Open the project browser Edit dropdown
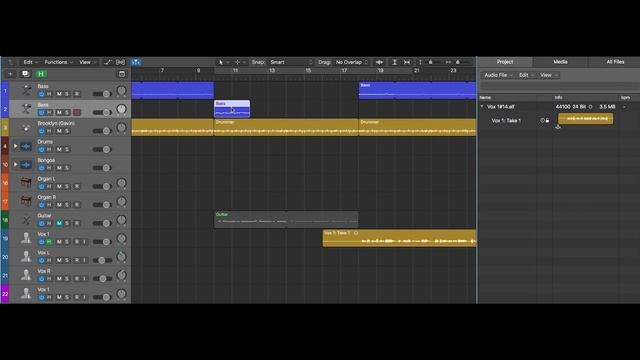This screenshot has height=360, width=640. [x=526, y=75]
